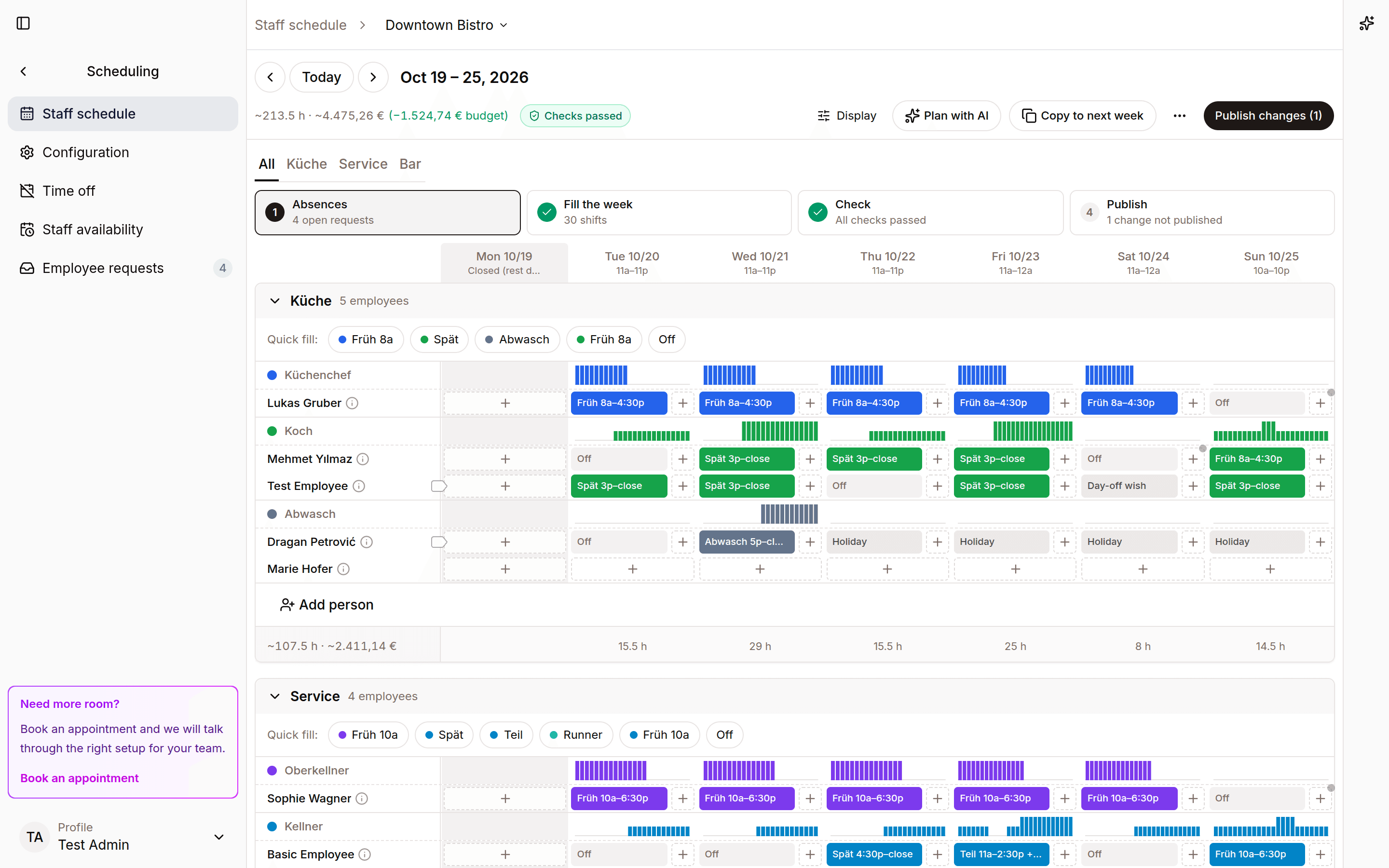Collapse the Service section
Image resolution: width=1389 pixels, height=868 pixels.
click(275, 696)
